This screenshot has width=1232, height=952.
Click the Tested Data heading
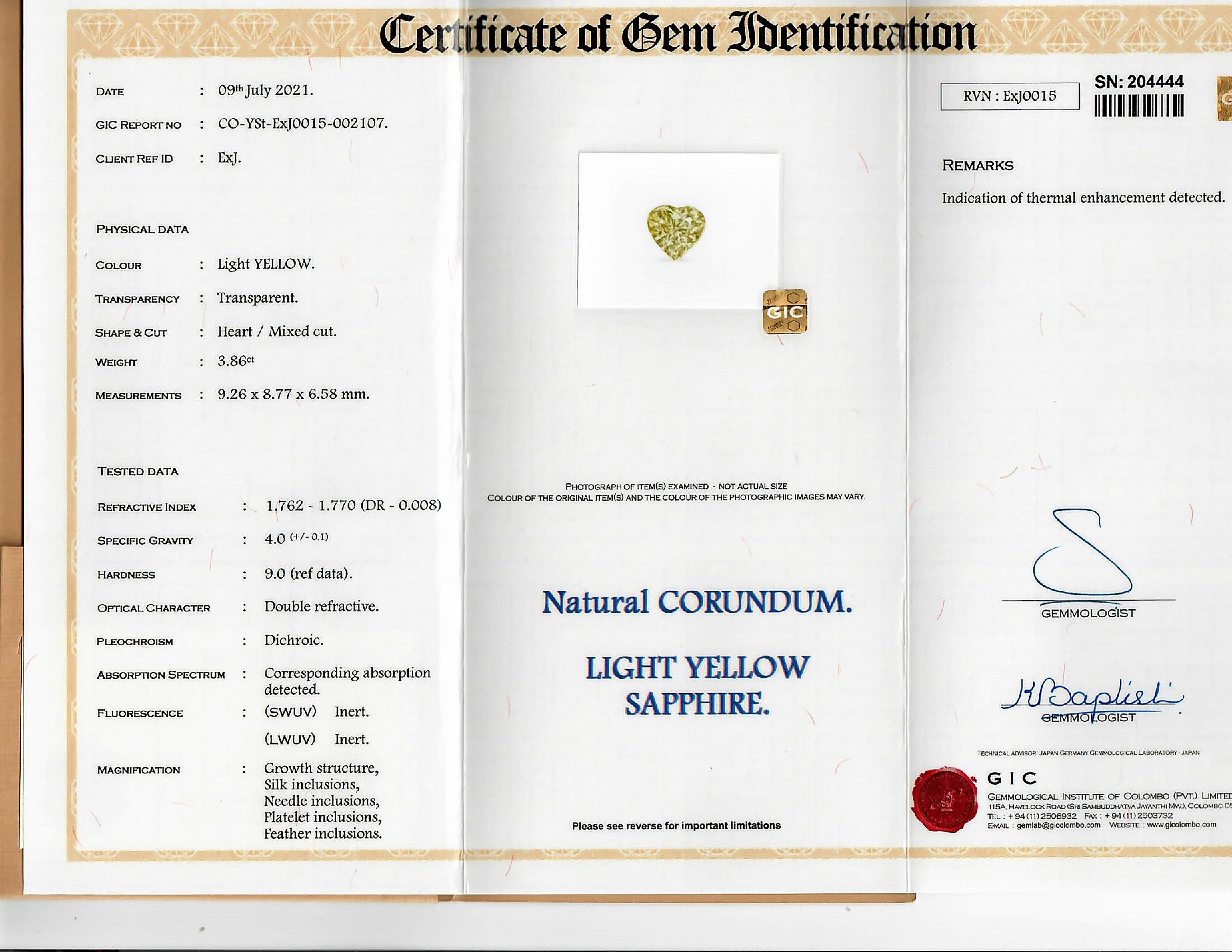pos(138,472)
